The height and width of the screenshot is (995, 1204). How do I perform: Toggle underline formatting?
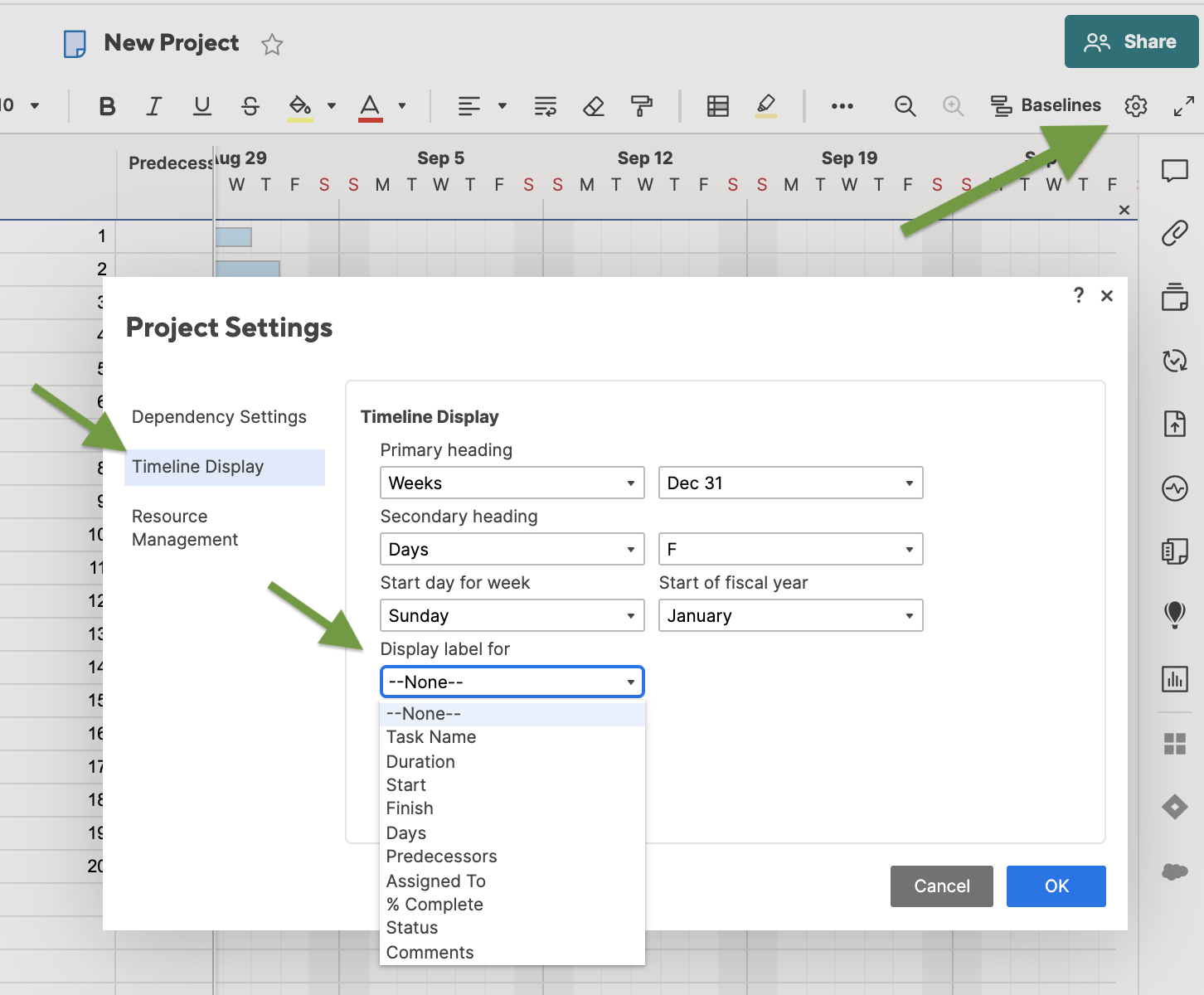[x=201, y=106]
